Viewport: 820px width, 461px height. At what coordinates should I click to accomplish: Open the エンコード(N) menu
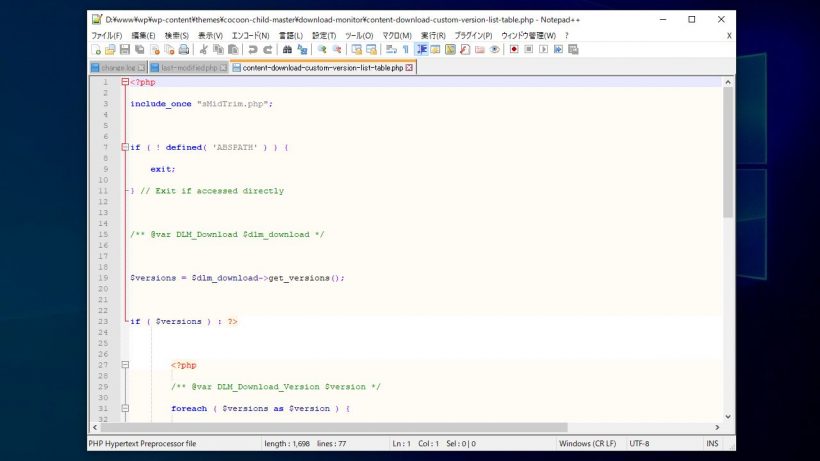(x=250, y=36)
